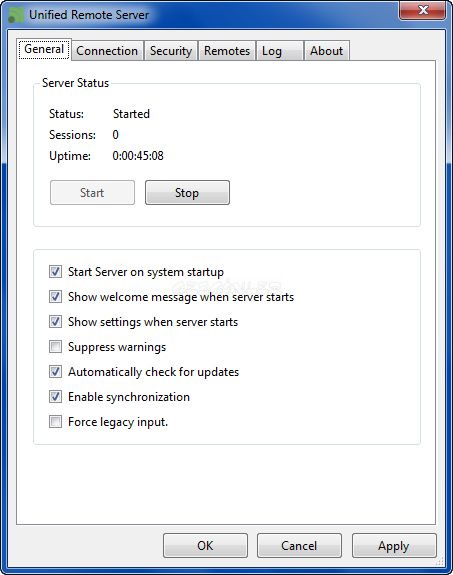Uncheck Start Server on system startup
Screen dimensions: 453x575
coord(55,272)
